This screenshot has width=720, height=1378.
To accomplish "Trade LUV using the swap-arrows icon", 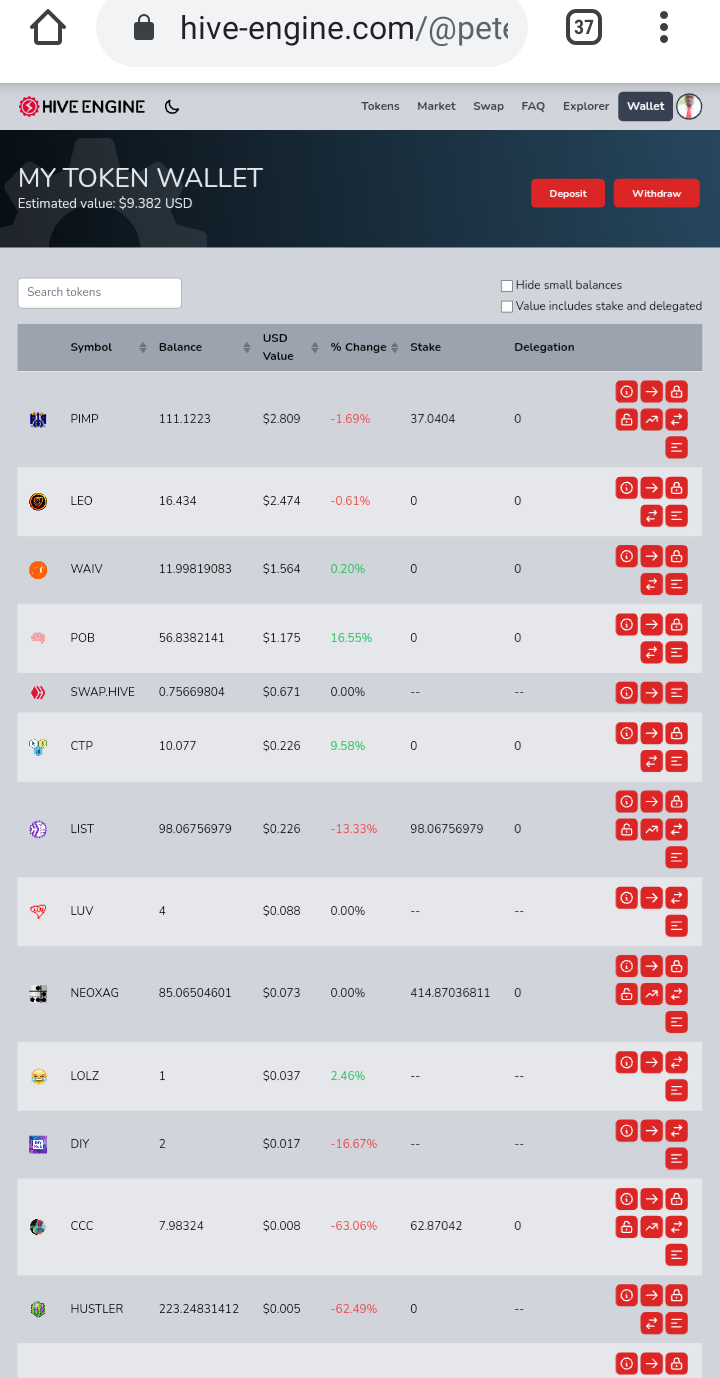I will pos(677,898).
